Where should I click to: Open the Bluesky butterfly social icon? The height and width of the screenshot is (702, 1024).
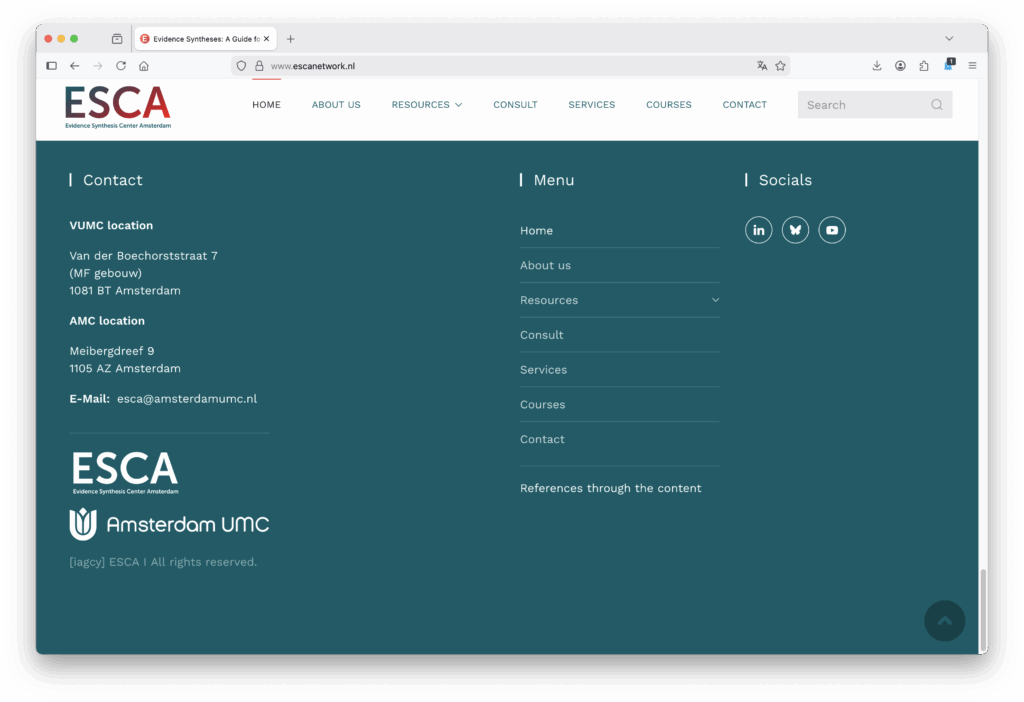[795, 230]
